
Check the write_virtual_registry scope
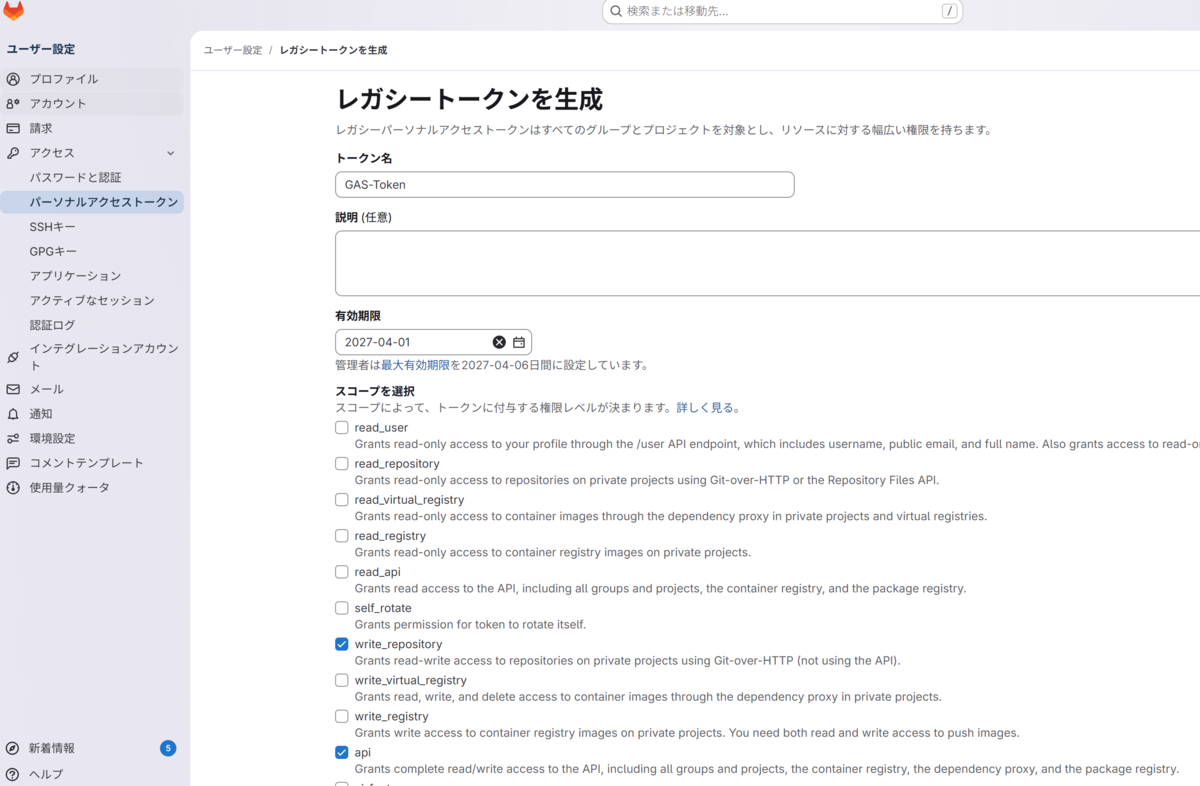pos(342,680)
